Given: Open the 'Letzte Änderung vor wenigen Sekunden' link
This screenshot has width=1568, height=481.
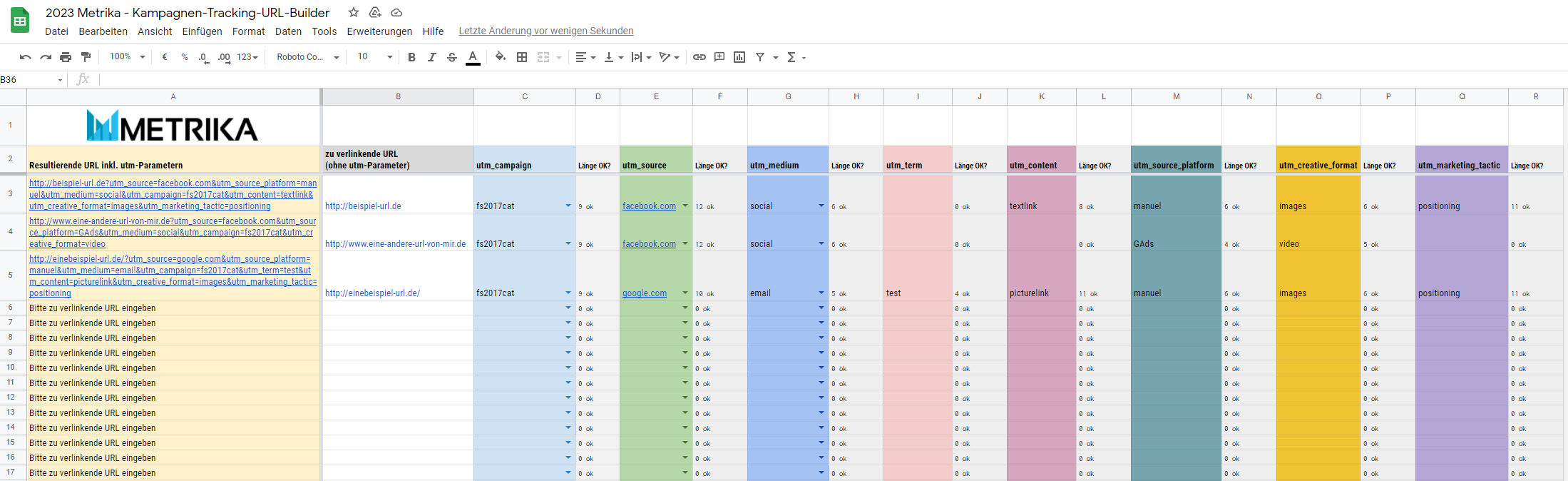Looking at the screenshot, I should click(545, 31).
